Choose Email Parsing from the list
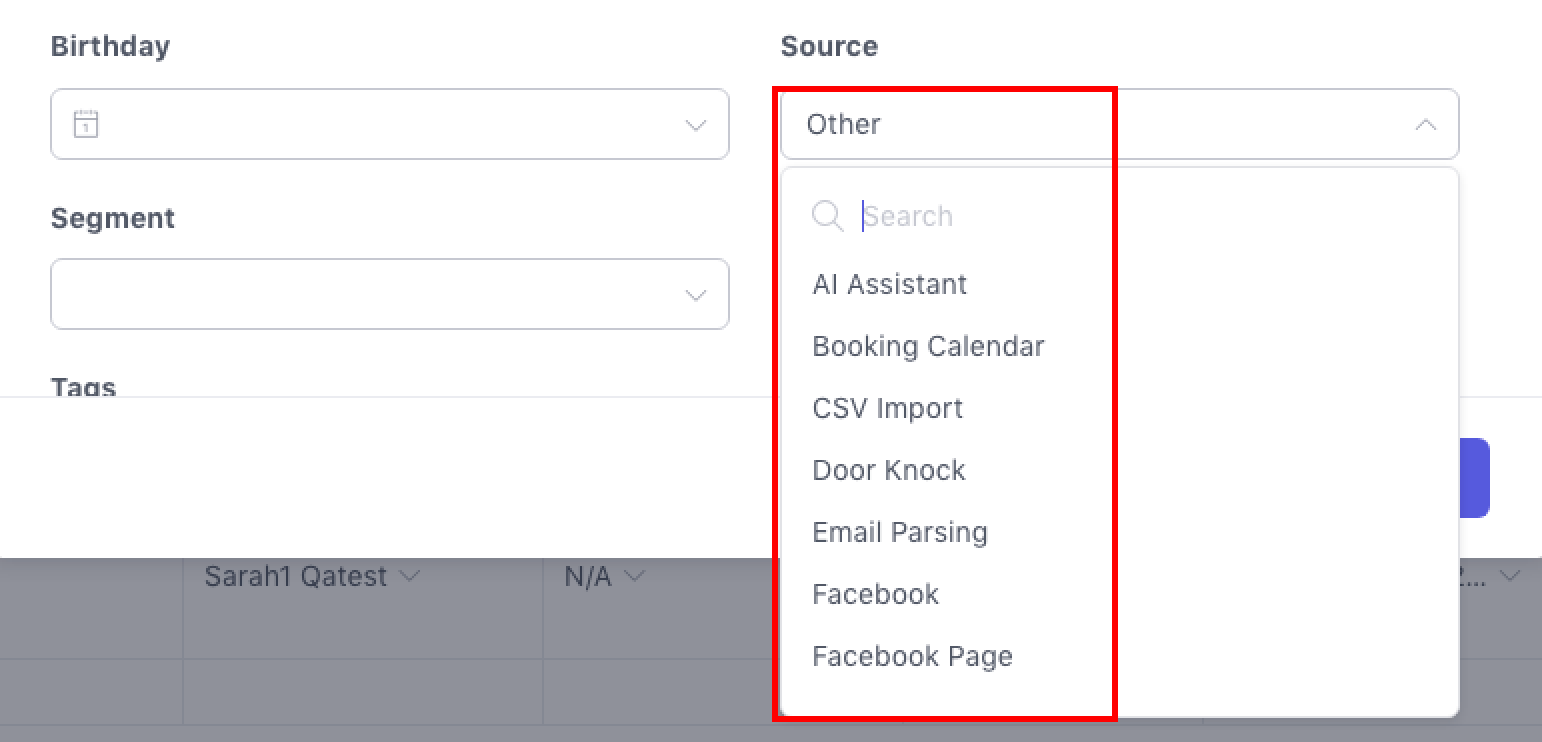 899,533
